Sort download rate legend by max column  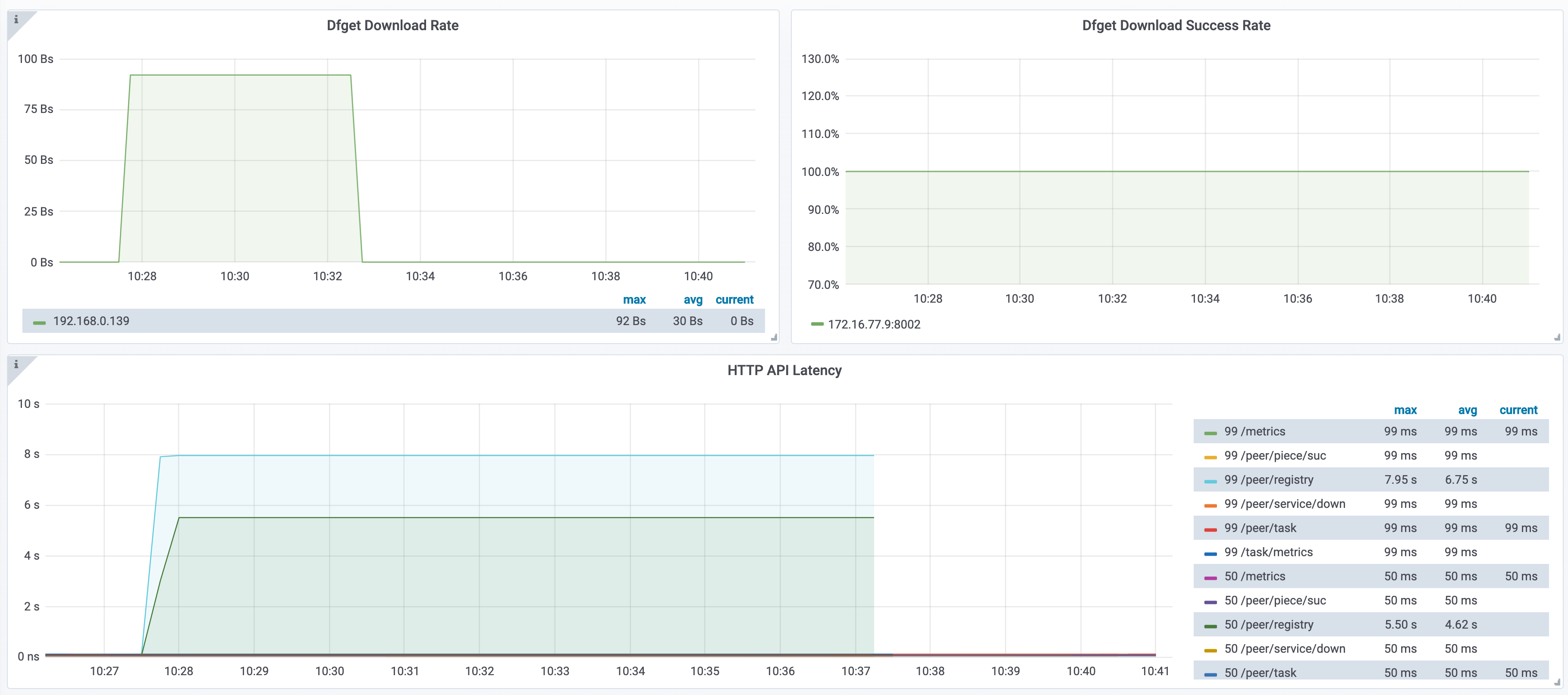coord(634,299)
